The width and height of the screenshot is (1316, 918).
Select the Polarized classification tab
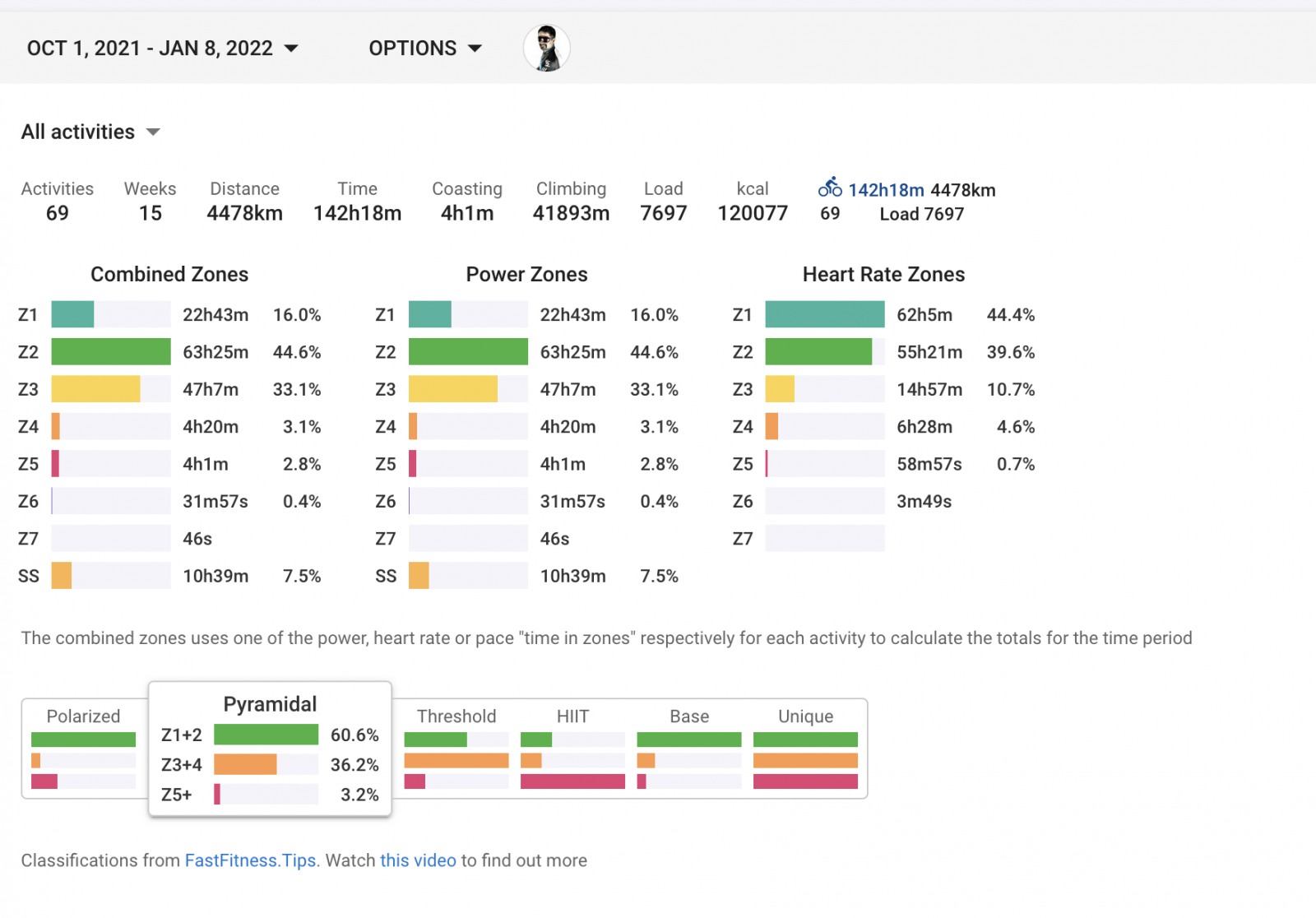click(x=83, y=747)
